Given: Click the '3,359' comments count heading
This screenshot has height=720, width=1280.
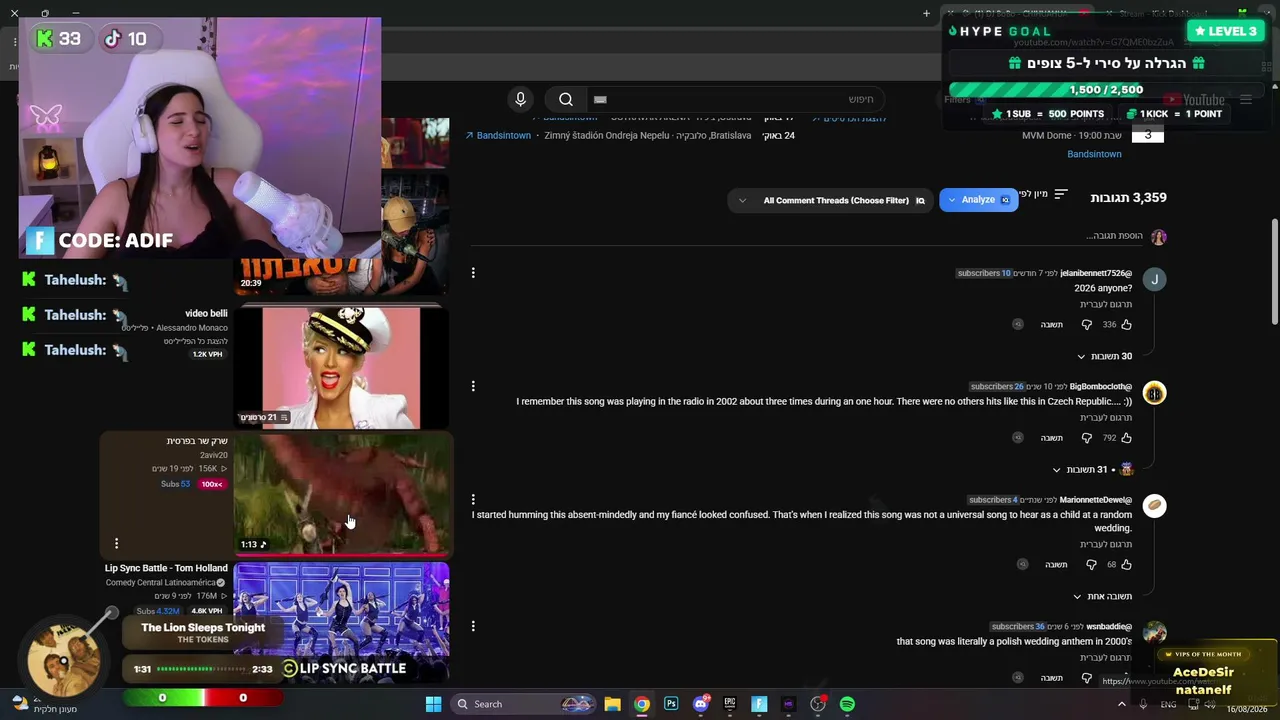Looking at the screenshot, I should (x=1128, y=197).
